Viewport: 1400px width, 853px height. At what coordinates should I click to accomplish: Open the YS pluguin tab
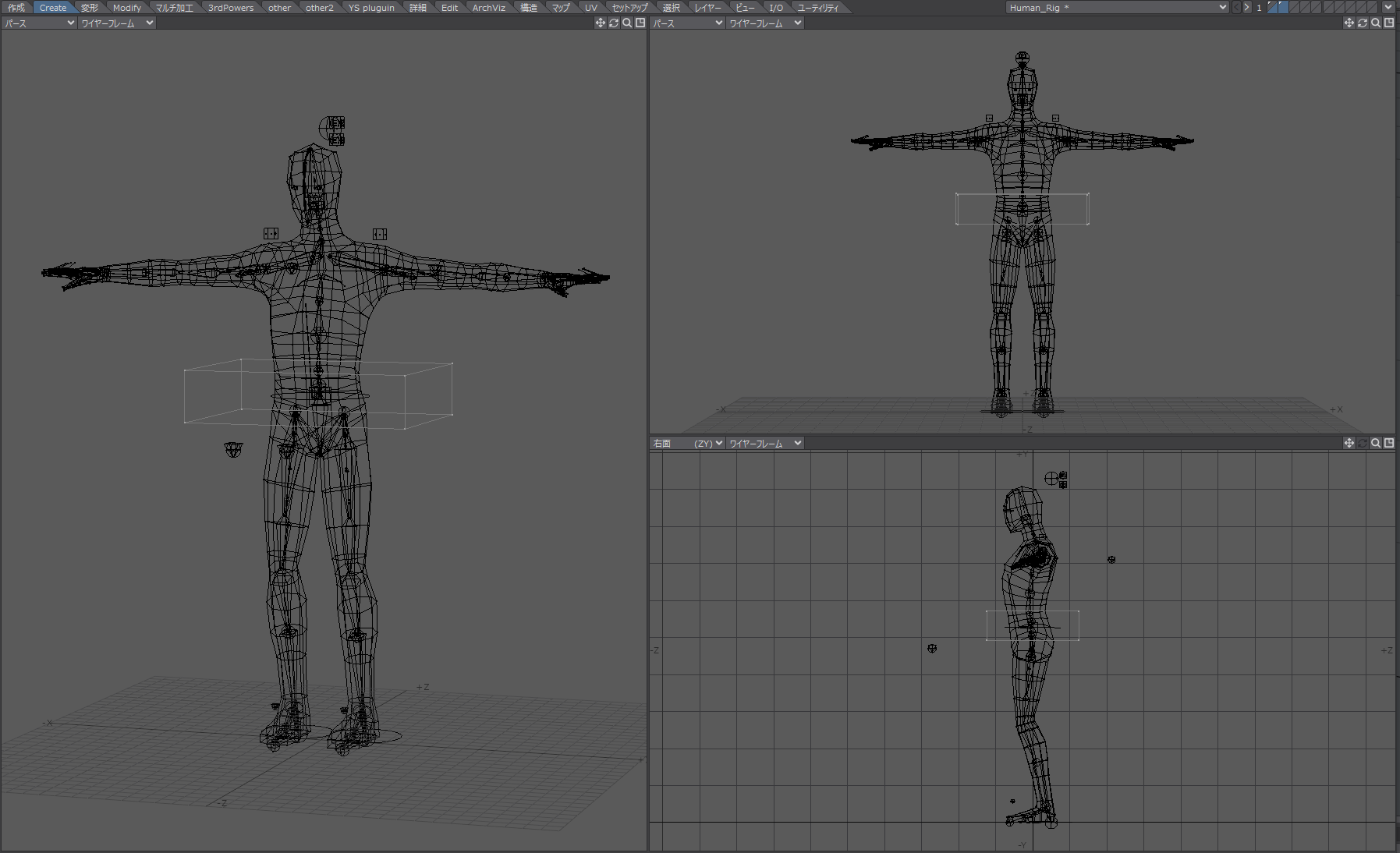[372, 8]
